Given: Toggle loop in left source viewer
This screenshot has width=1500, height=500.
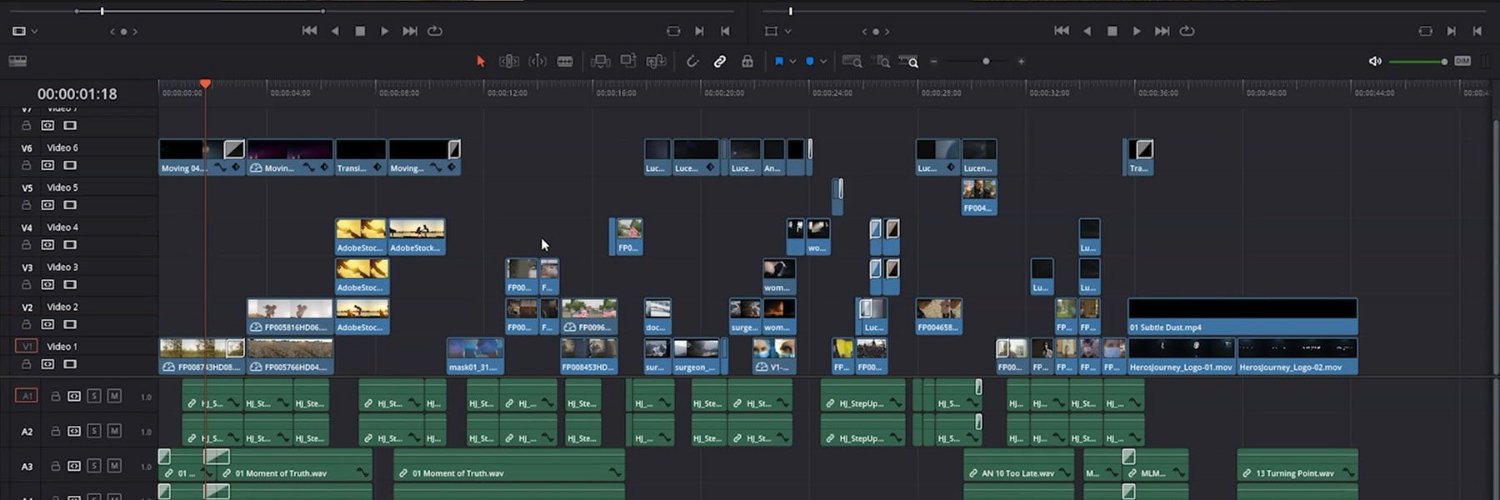Looking at the screenshot, I should (435, 31).
